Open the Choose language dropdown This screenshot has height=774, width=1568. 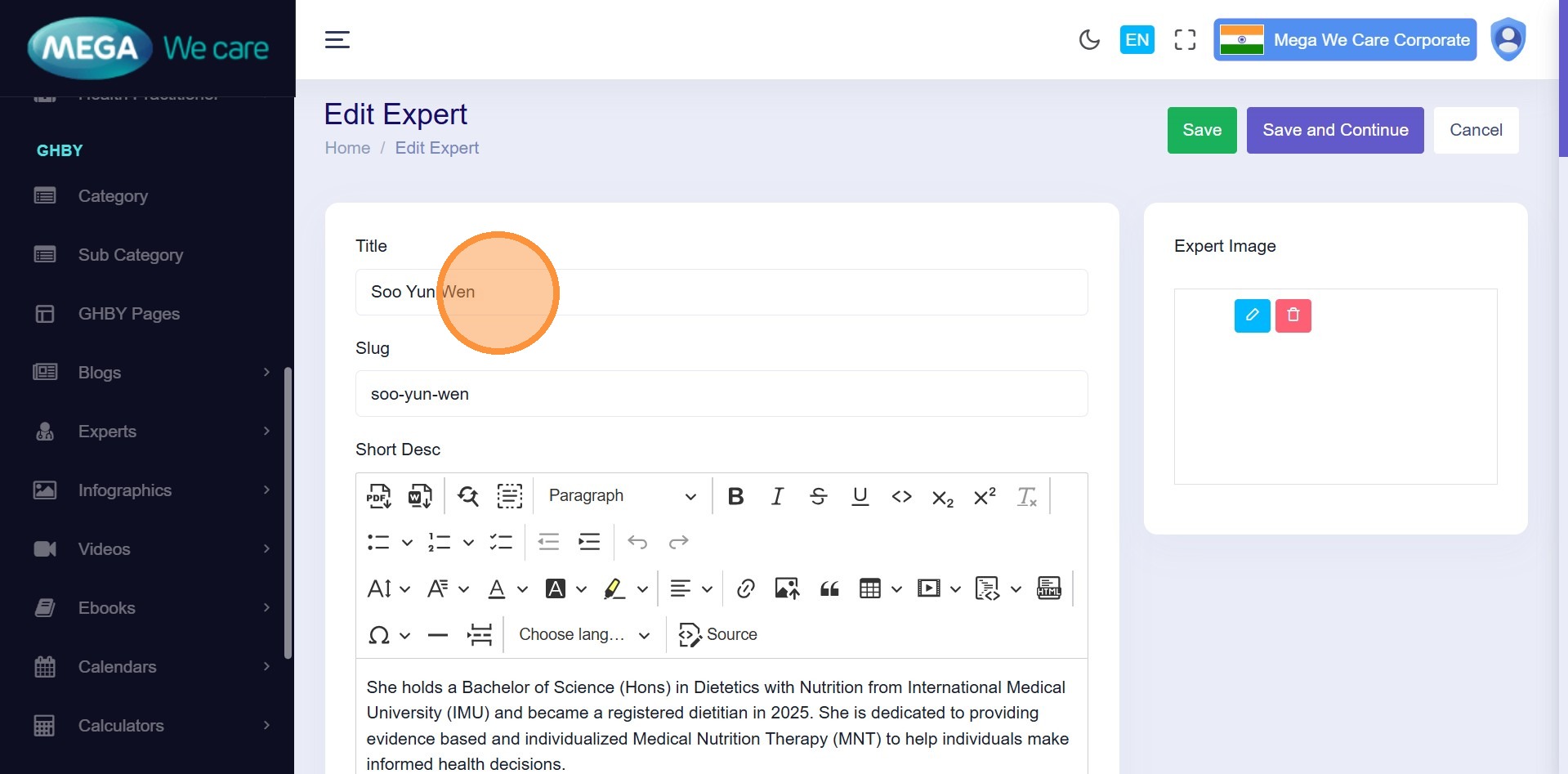tap(584, 635)
